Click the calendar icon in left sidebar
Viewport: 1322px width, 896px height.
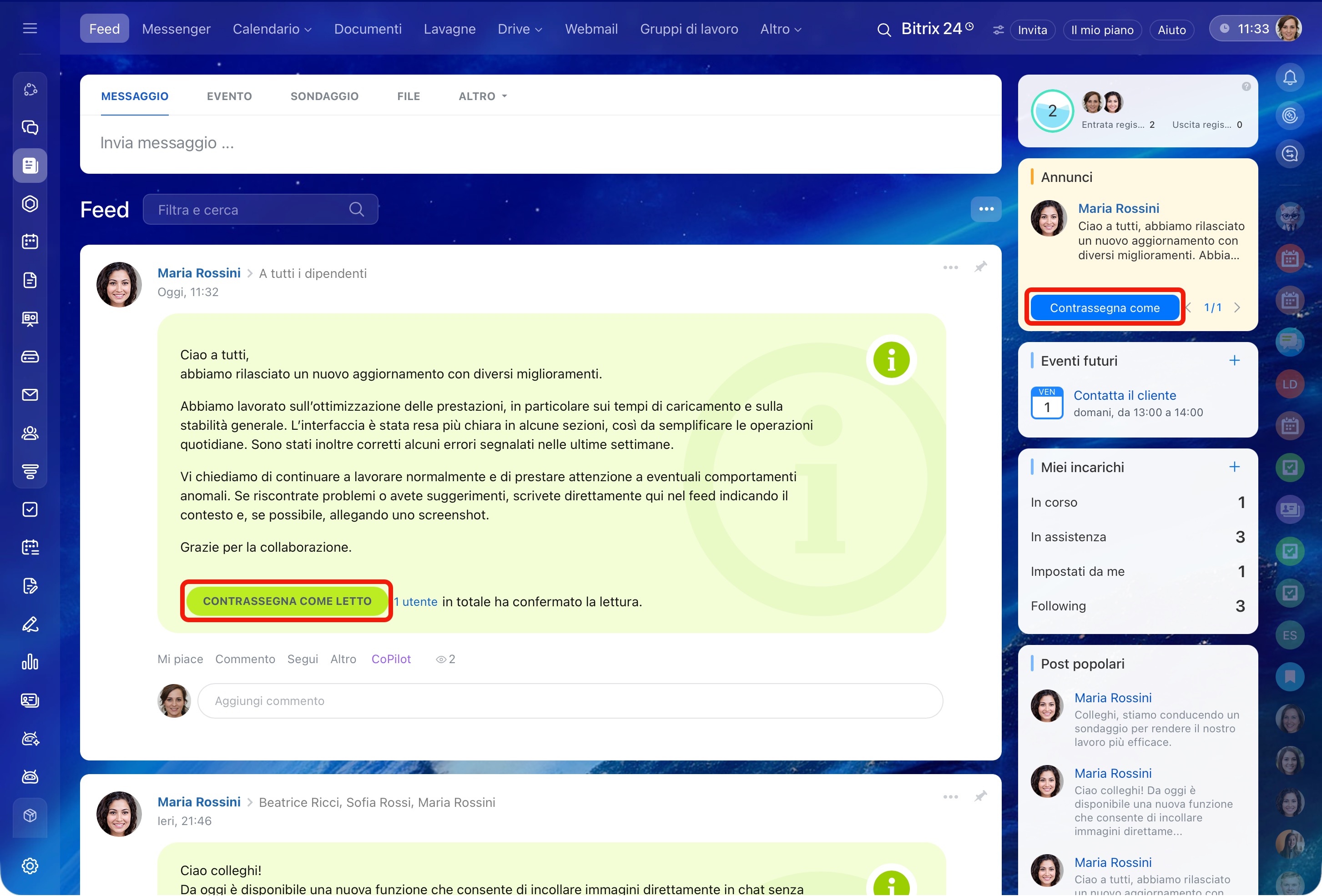(x=30, y=242)
